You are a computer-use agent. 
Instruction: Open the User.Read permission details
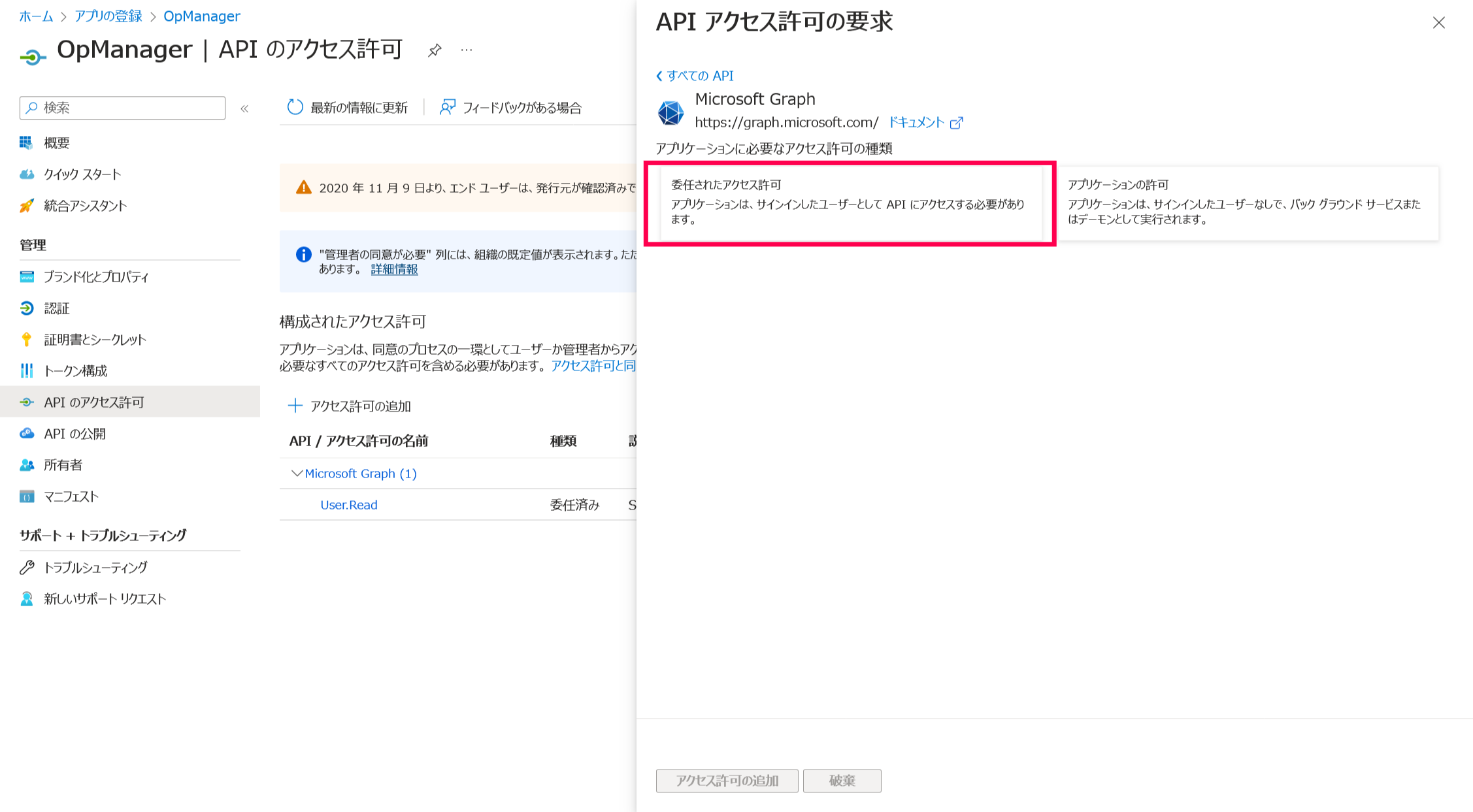click(x=349, y=504)
